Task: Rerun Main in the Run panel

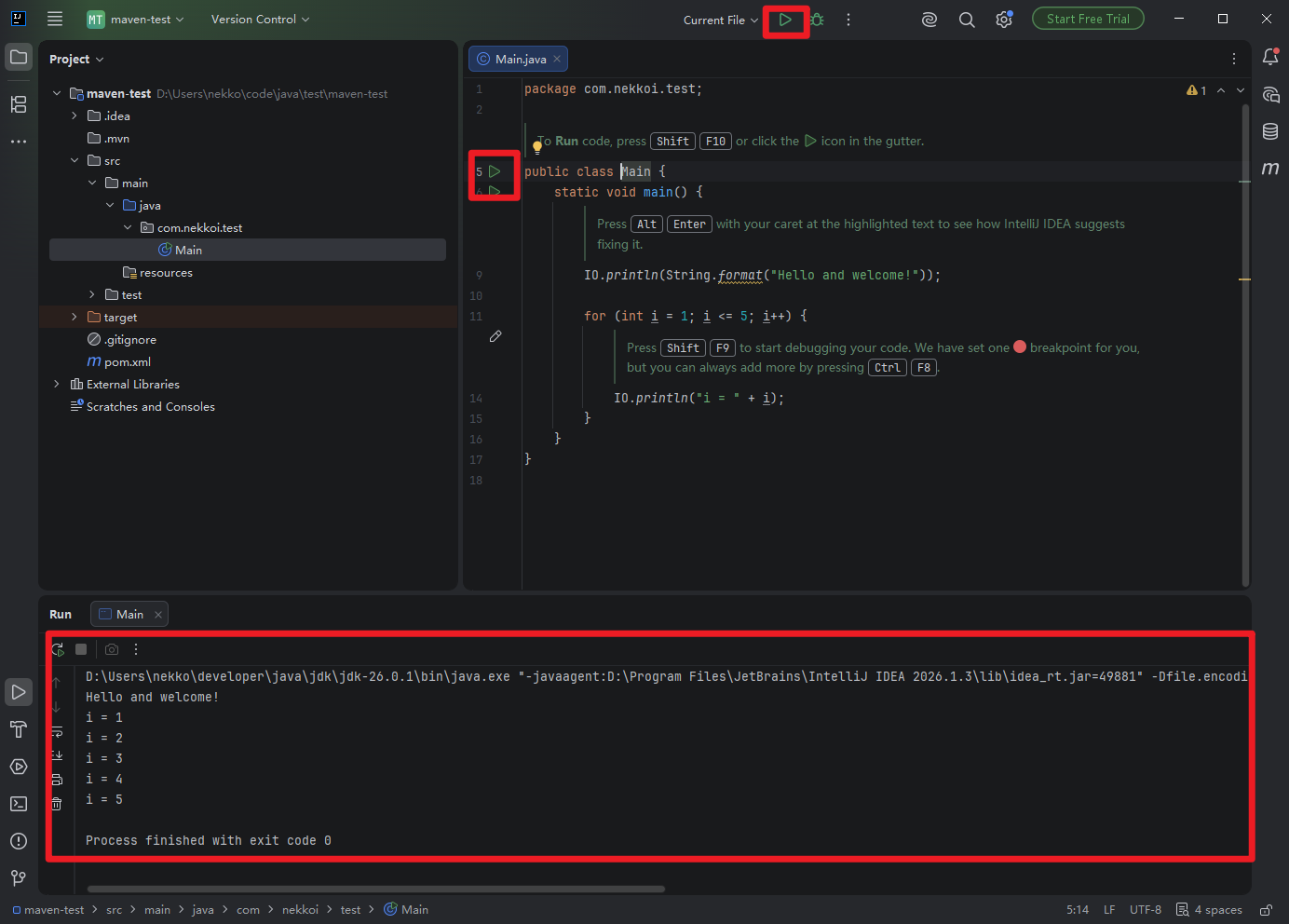Action: point(58,649)
